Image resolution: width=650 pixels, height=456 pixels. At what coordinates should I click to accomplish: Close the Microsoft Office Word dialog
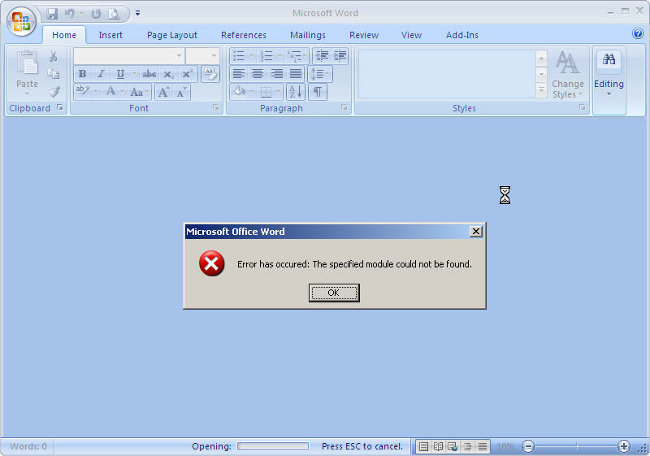point(476,231)
